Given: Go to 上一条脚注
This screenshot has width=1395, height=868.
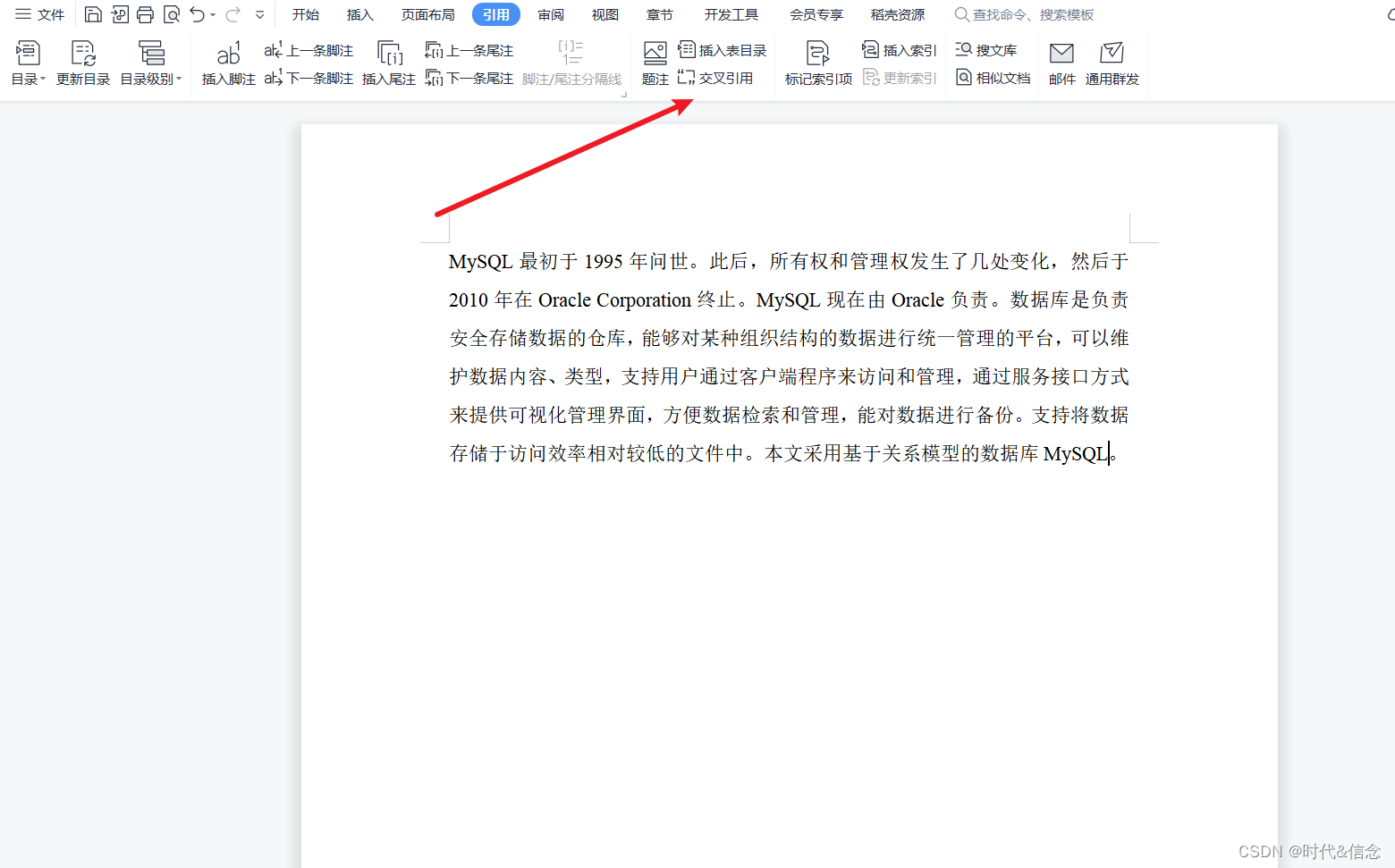Looking at the screenshot, I should [309, 50].
